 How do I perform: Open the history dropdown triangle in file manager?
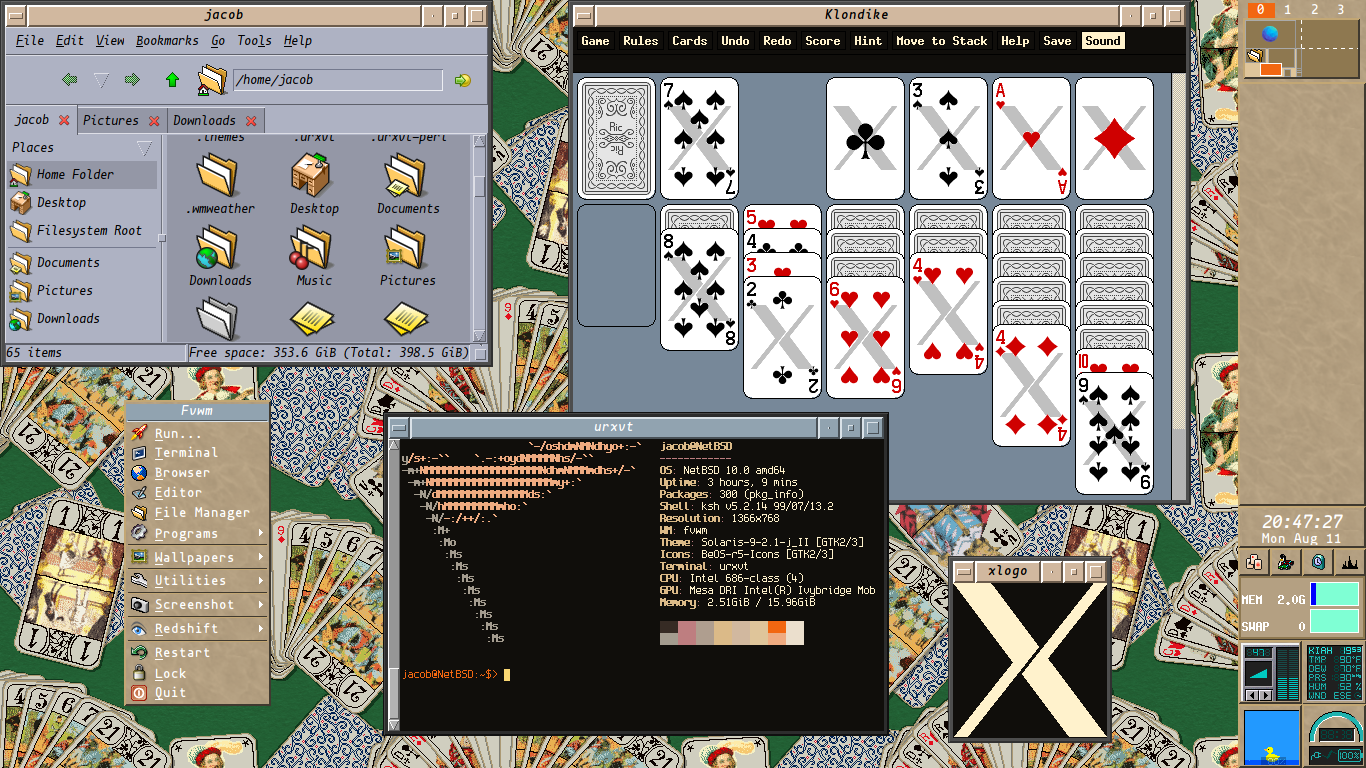101,80
